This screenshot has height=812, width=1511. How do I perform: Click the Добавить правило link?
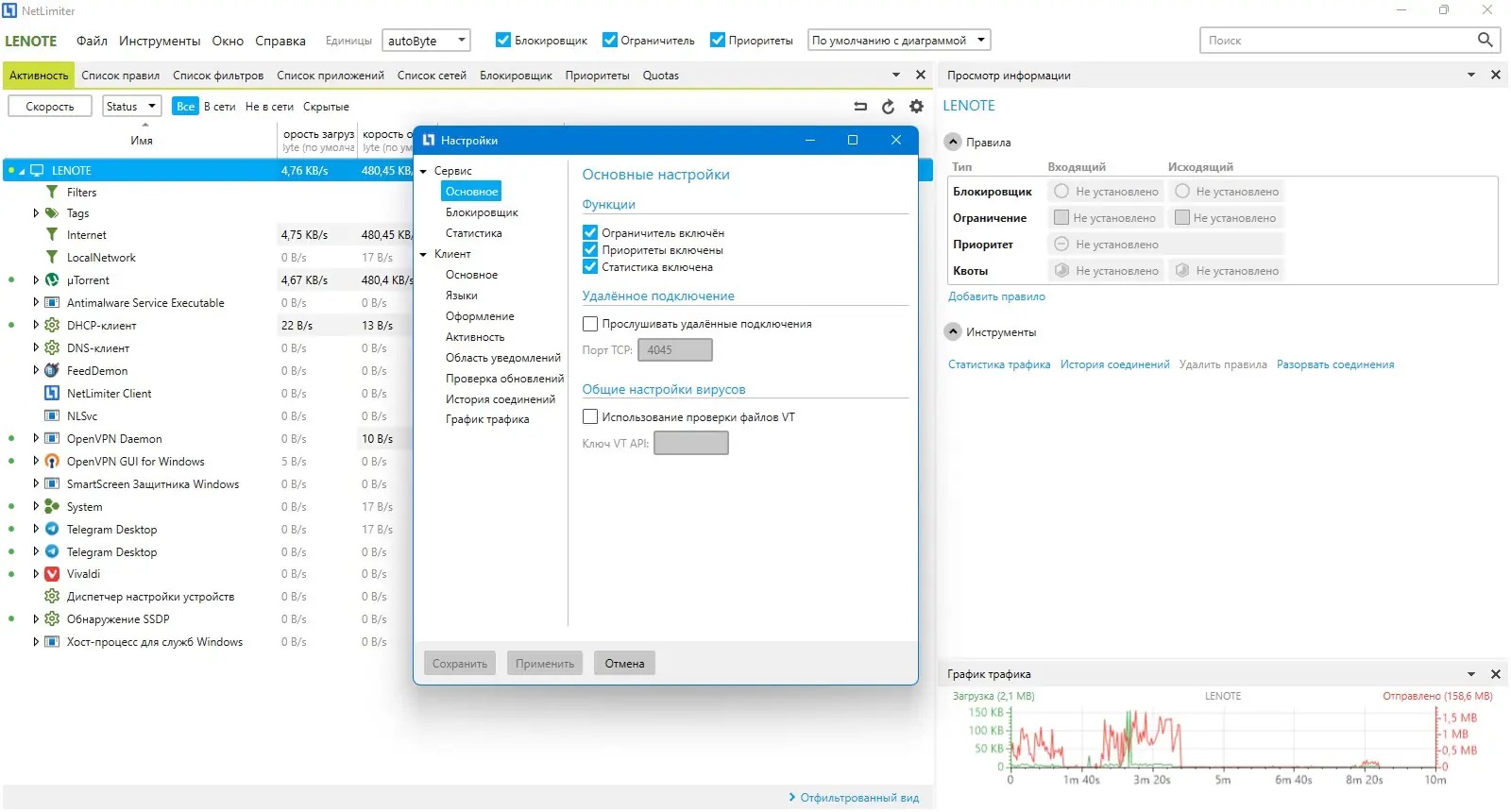pyautogui.click(x=996, y=296)
